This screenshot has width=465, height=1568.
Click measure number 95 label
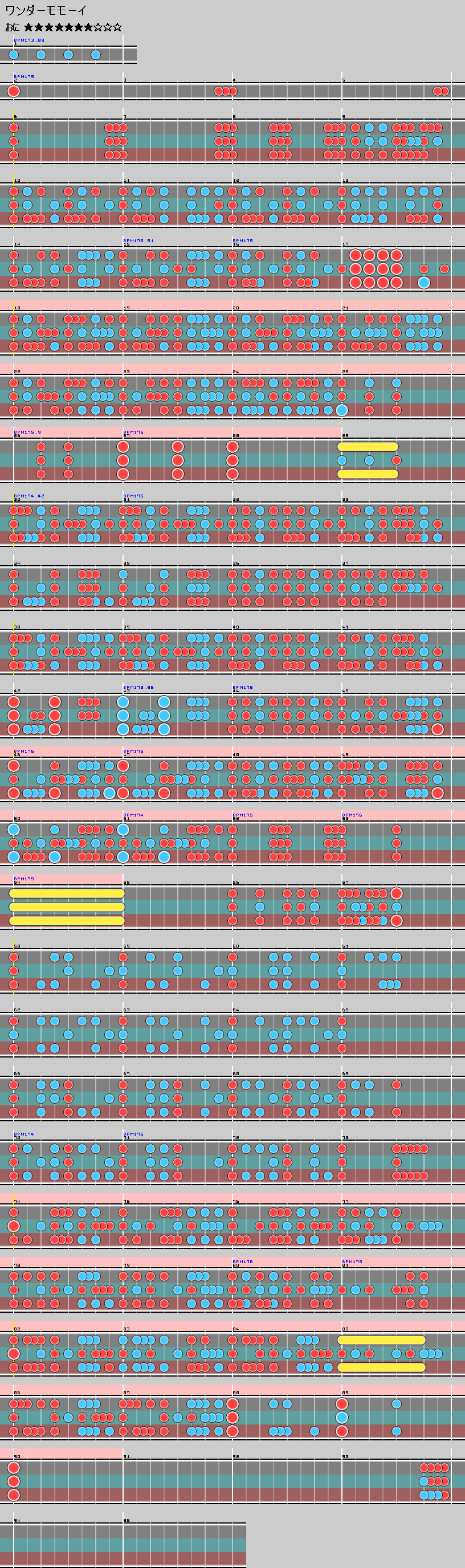126,1521
